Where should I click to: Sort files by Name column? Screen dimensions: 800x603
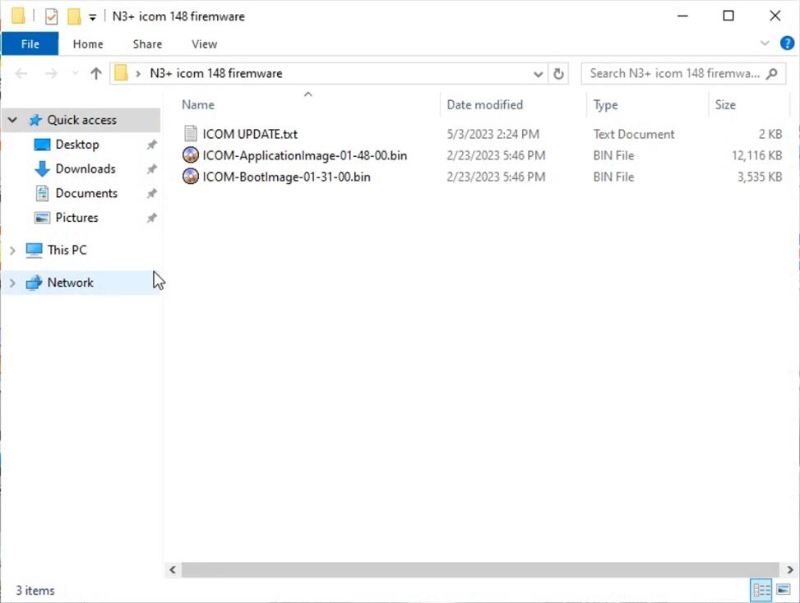[198, 105]
